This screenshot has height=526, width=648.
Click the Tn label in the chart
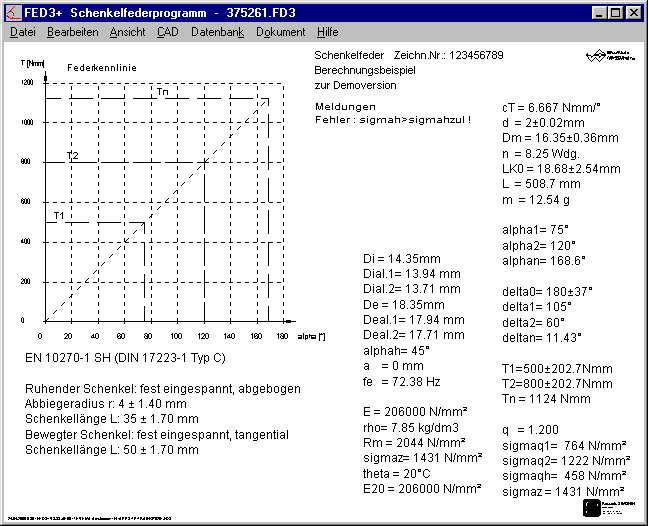pos(163,92)
